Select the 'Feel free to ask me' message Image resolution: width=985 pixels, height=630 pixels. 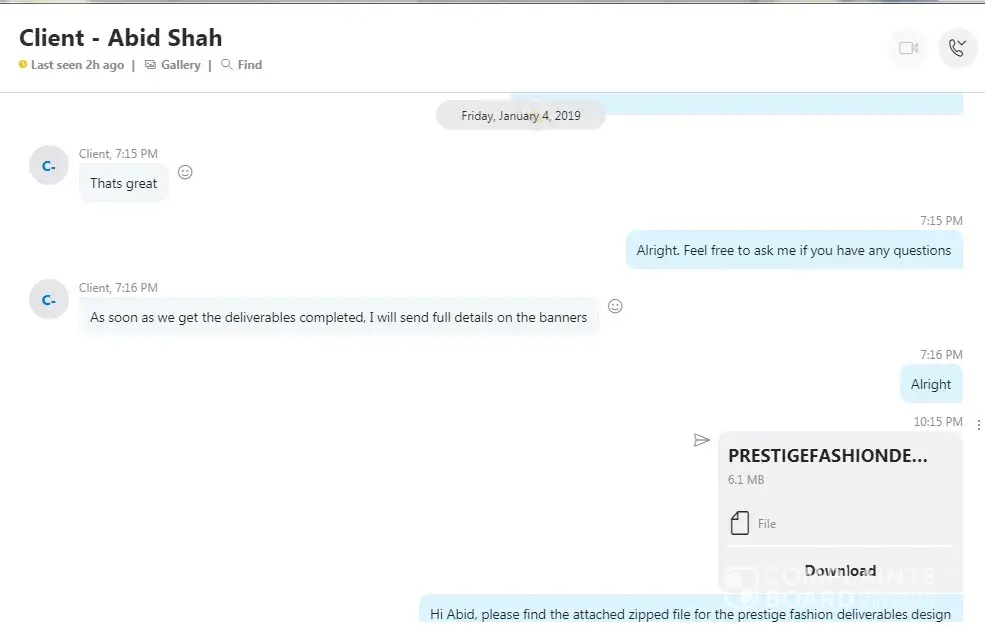(793, 251)
